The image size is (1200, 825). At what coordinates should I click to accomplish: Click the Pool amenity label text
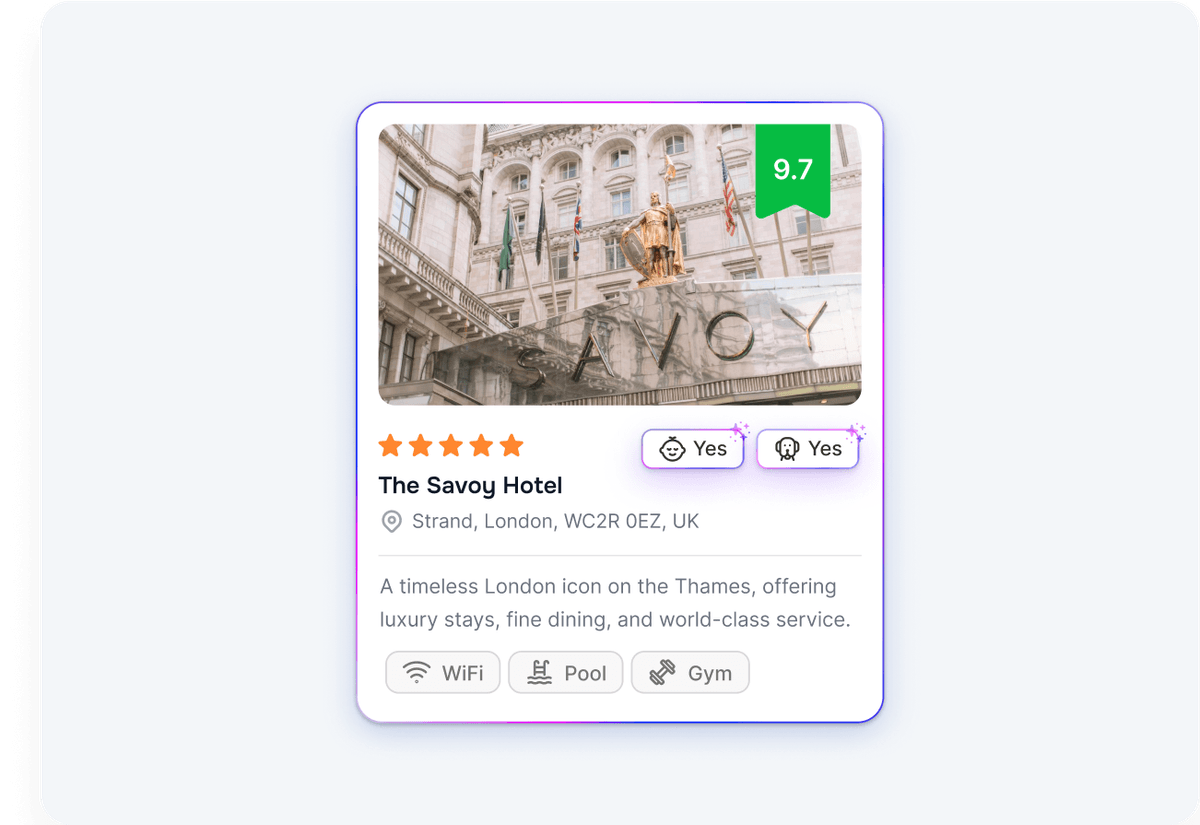585,673
